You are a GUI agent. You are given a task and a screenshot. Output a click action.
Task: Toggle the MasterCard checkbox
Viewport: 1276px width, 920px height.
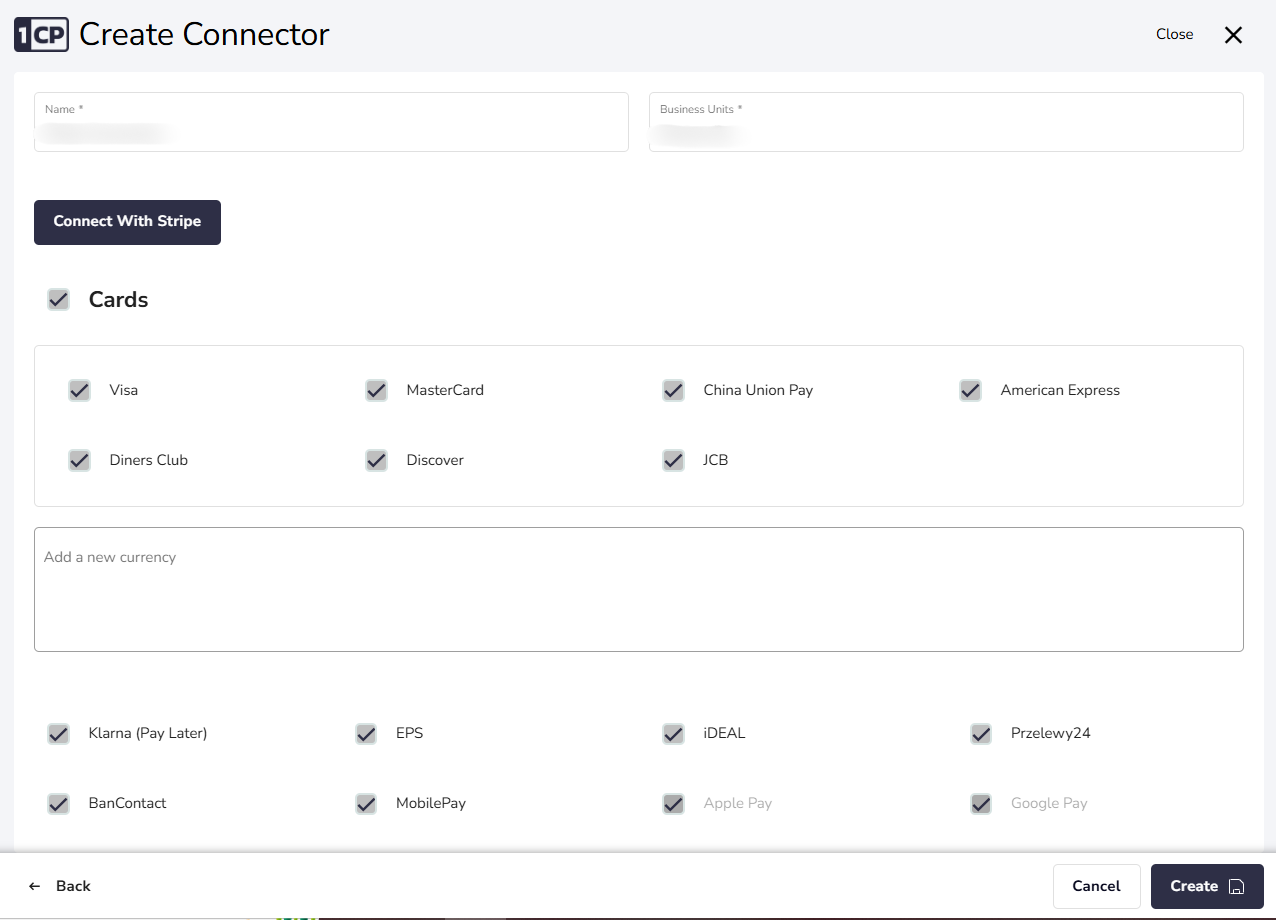(x=377, y=390)
